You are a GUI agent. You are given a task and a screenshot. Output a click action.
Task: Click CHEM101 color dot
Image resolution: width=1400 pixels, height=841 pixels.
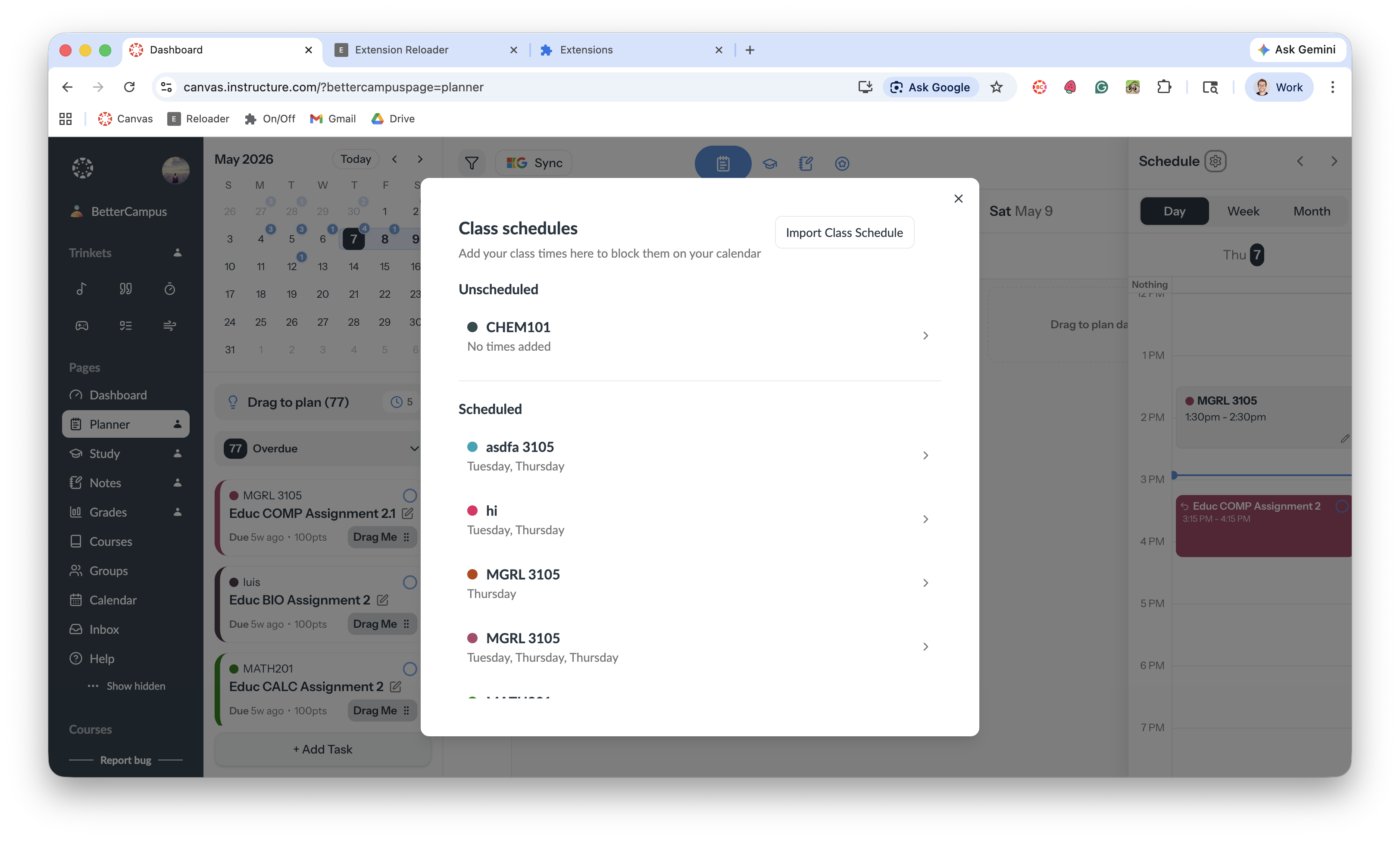click(472, 327)
